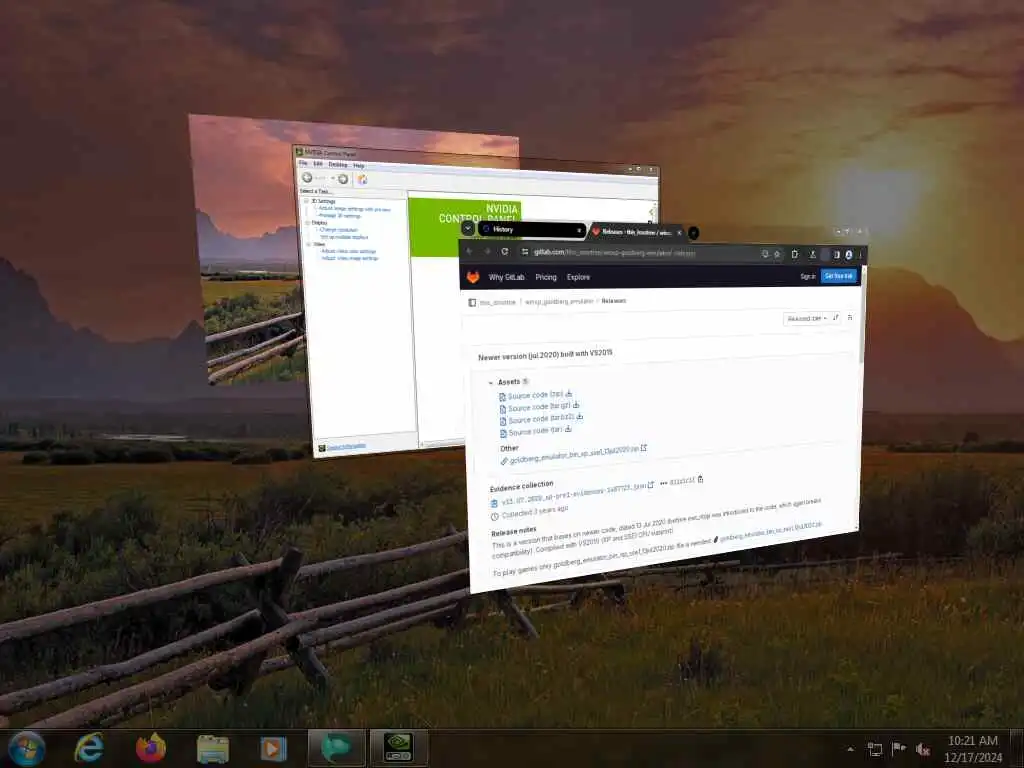Select the browser taskbar button beside the NVIDIA button

click(336, 748)
